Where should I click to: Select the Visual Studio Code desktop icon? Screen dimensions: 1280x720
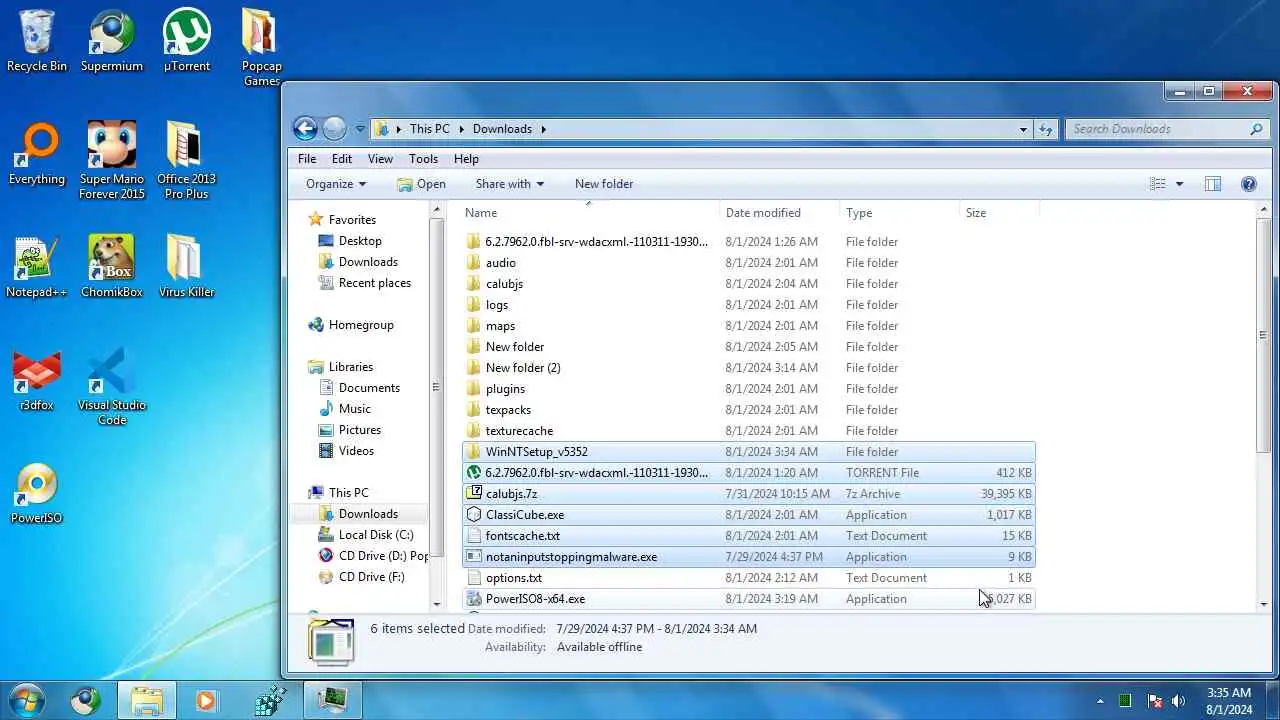coord(112,386)
